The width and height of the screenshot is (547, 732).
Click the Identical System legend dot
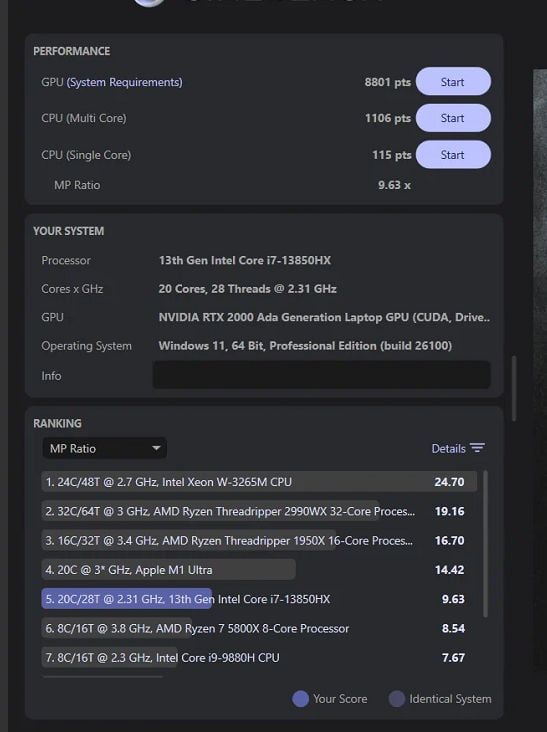[397, 699]
